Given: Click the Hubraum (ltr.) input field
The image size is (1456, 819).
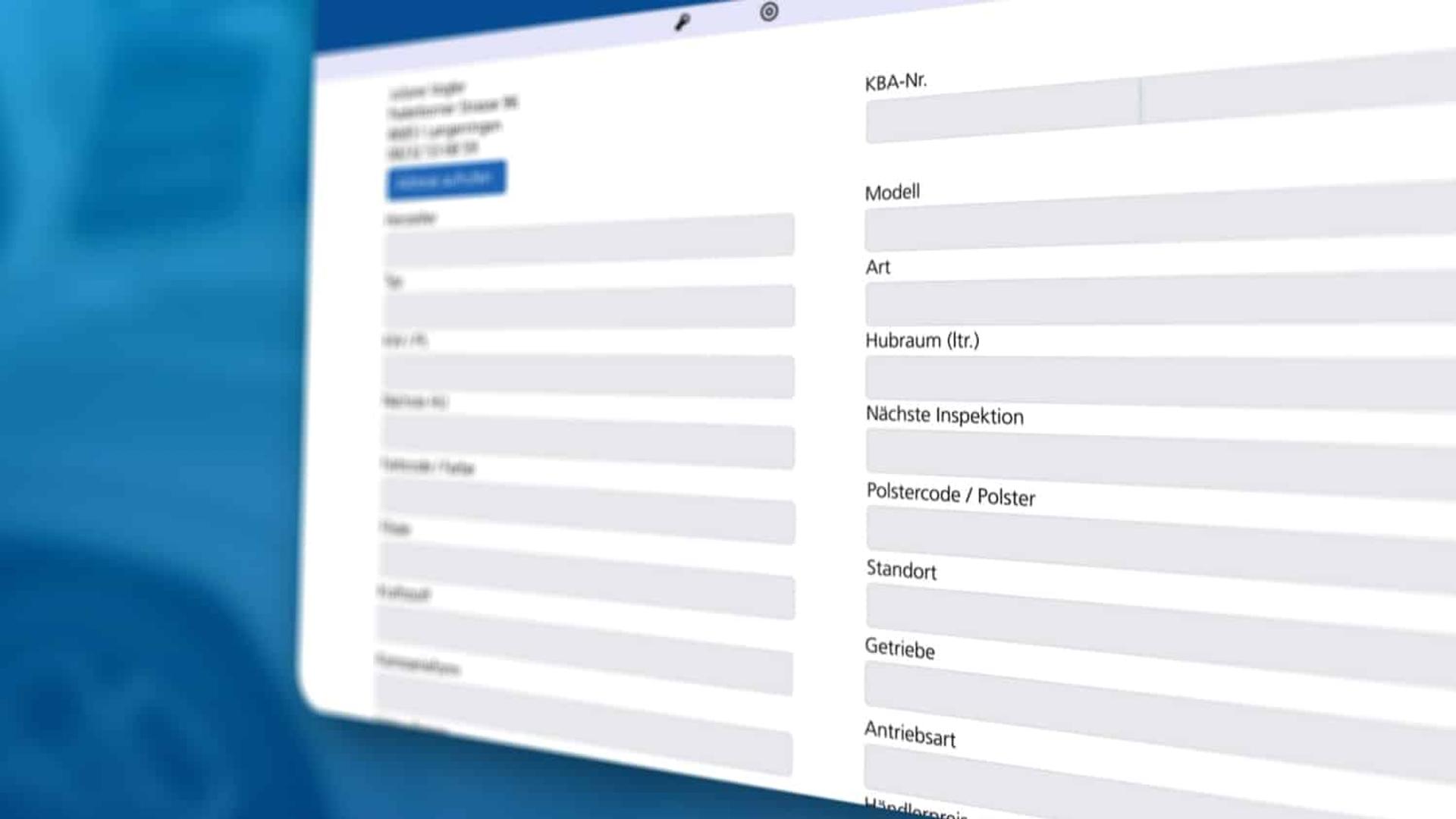Looking at the screenshot, I should pos(1160,383).
